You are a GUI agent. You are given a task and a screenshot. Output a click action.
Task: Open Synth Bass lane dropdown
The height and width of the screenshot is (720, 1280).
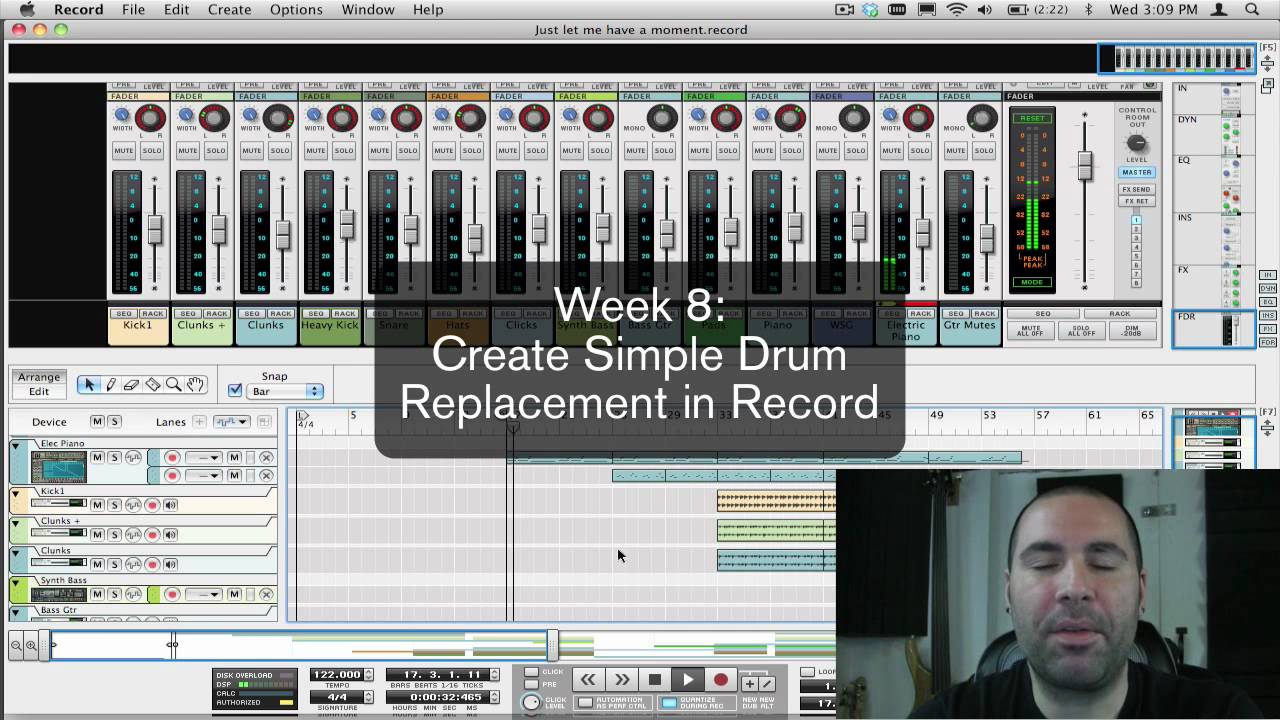[x=203, y=594]
